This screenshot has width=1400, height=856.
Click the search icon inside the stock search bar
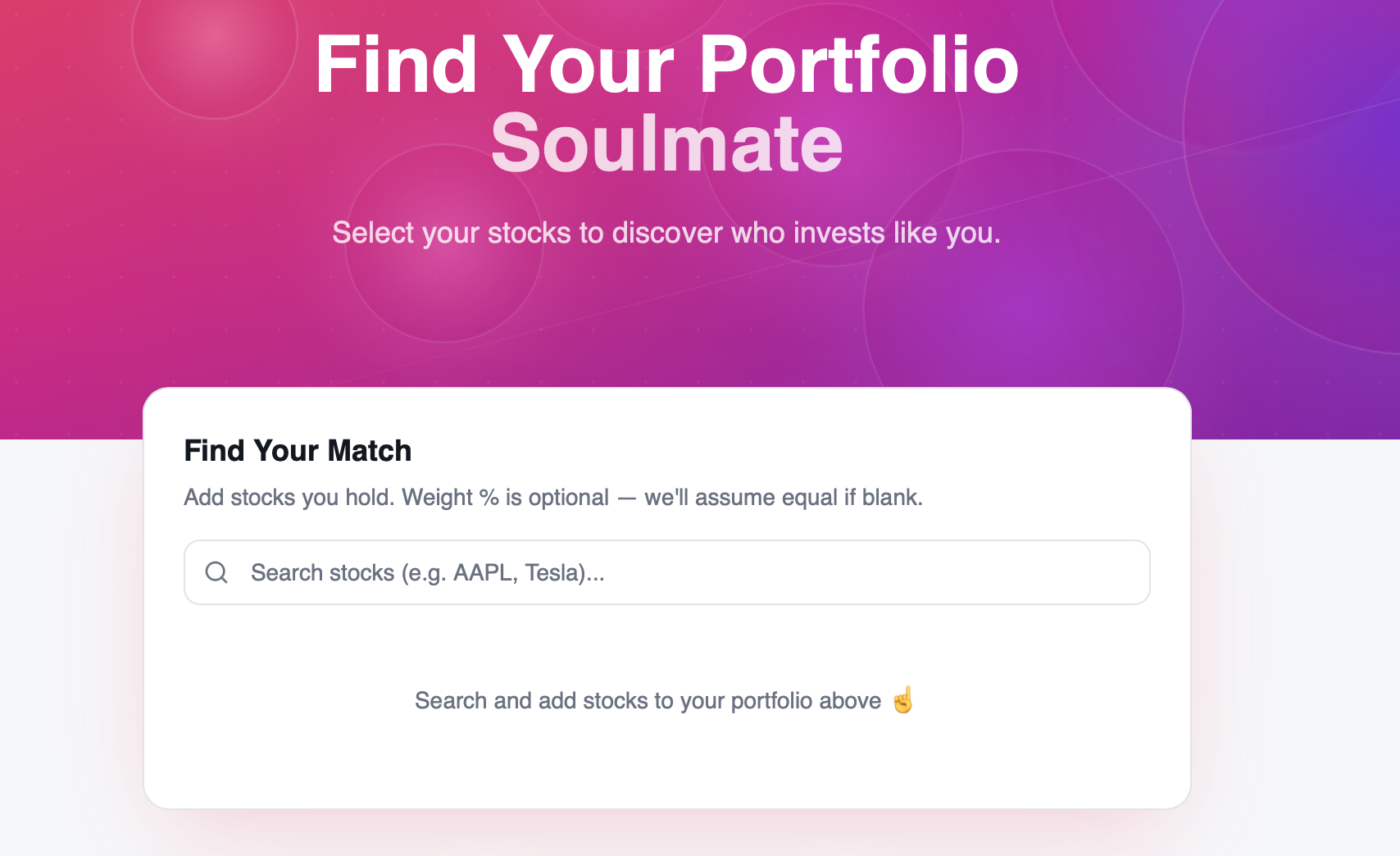click(x=217, y=571)
